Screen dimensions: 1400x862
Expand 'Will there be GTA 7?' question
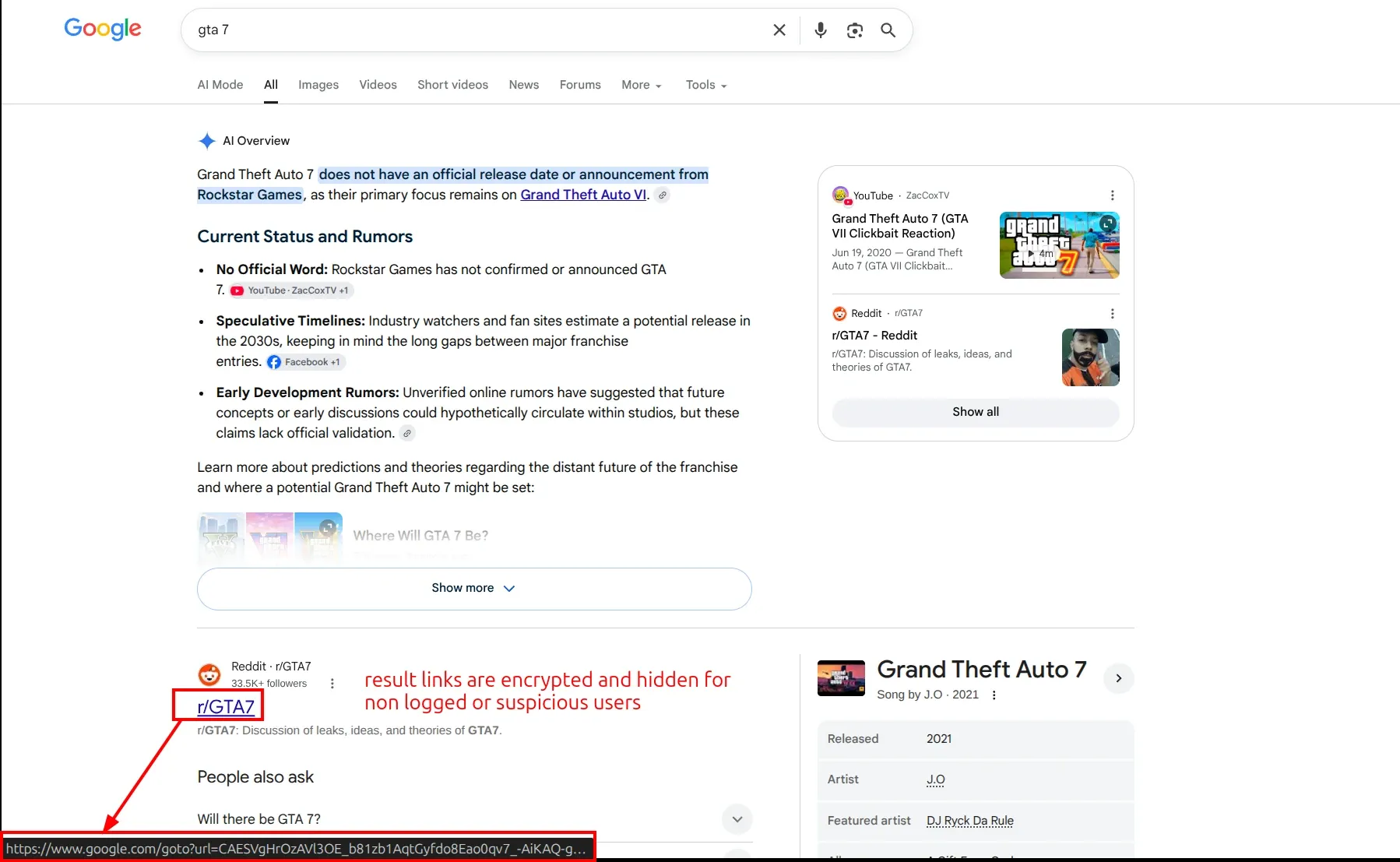pos(474,819)
